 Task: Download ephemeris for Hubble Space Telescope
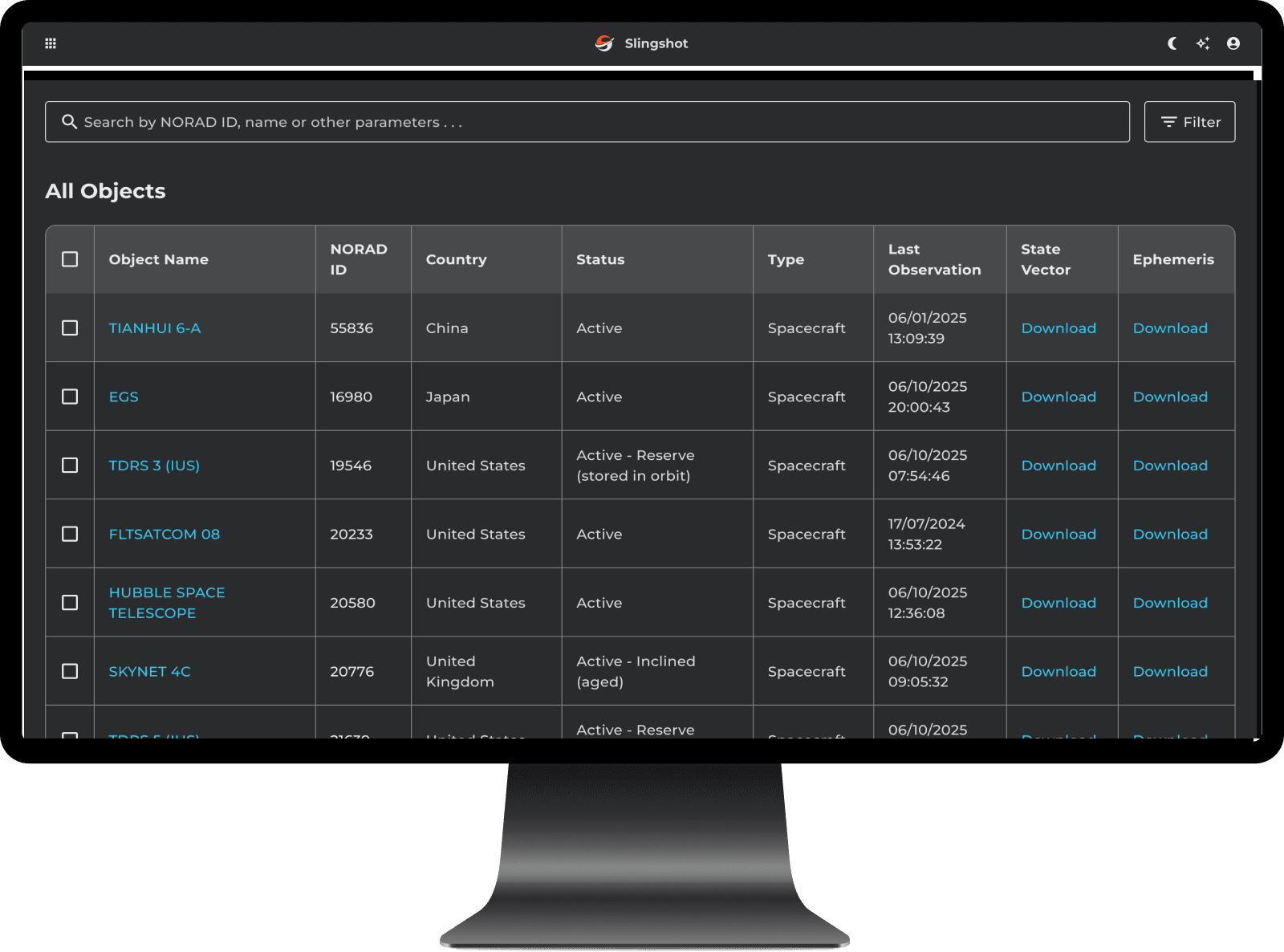[1170, 603]
